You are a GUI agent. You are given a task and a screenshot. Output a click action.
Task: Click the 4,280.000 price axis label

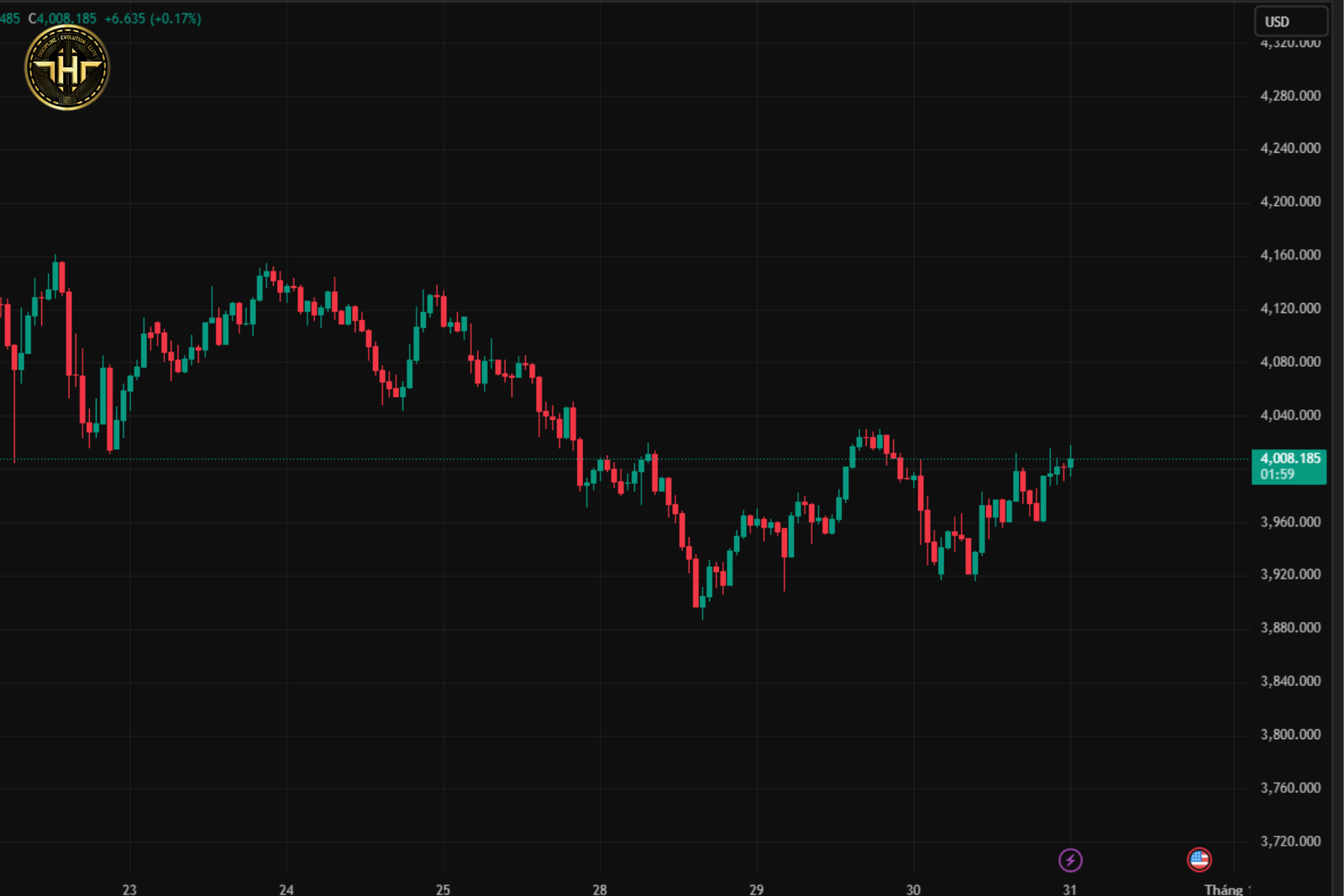coord(1289,96)
